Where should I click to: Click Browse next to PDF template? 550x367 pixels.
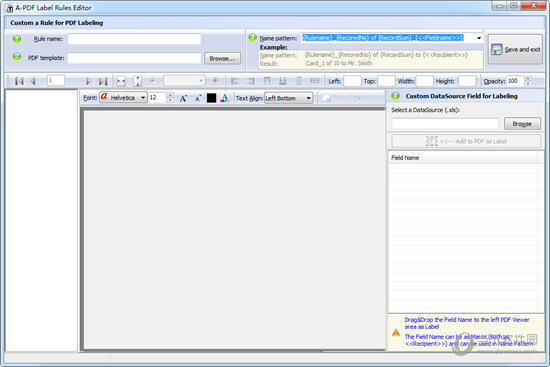(x=222, y=59)
